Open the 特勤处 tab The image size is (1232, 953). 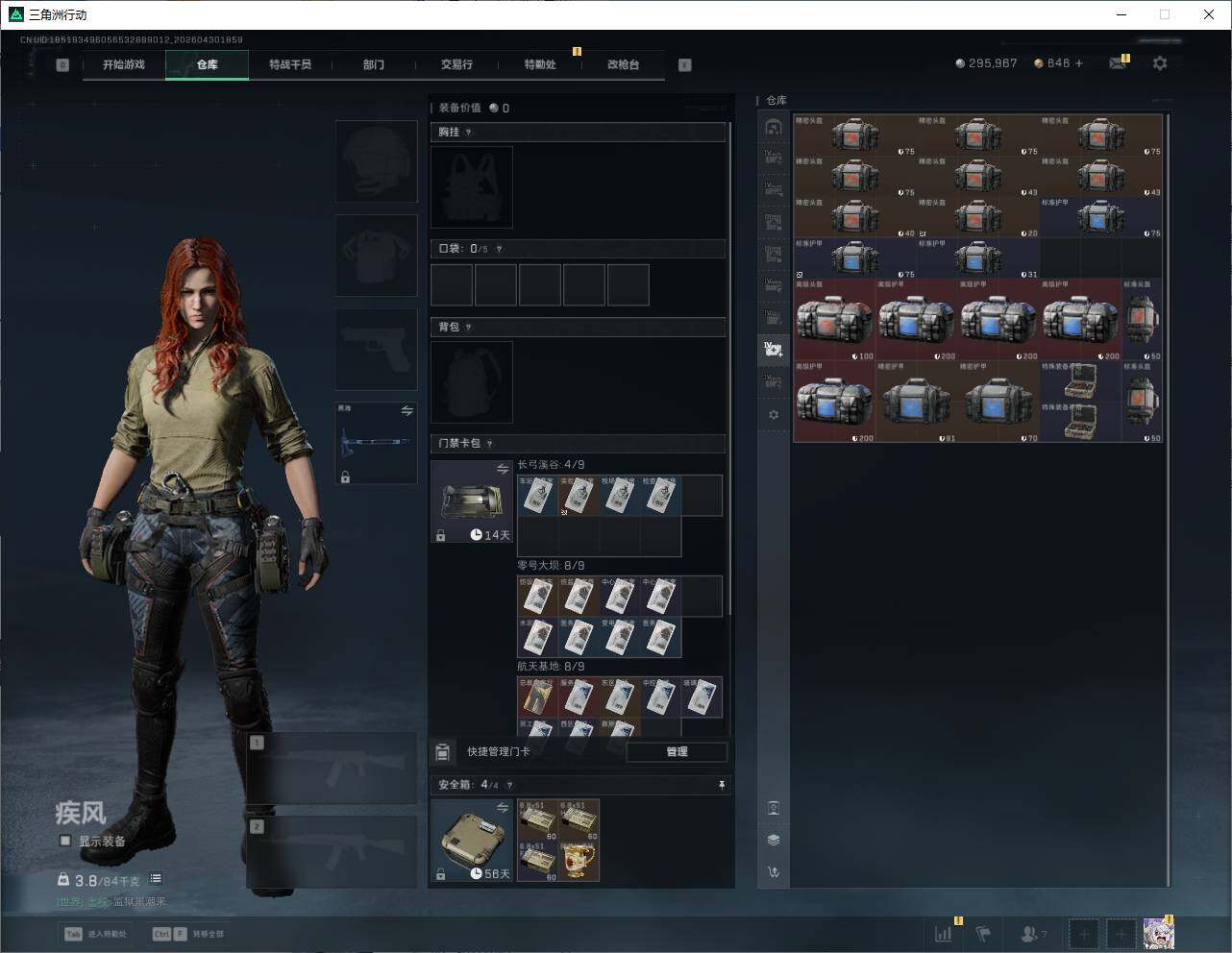click(x=540, y=64)
